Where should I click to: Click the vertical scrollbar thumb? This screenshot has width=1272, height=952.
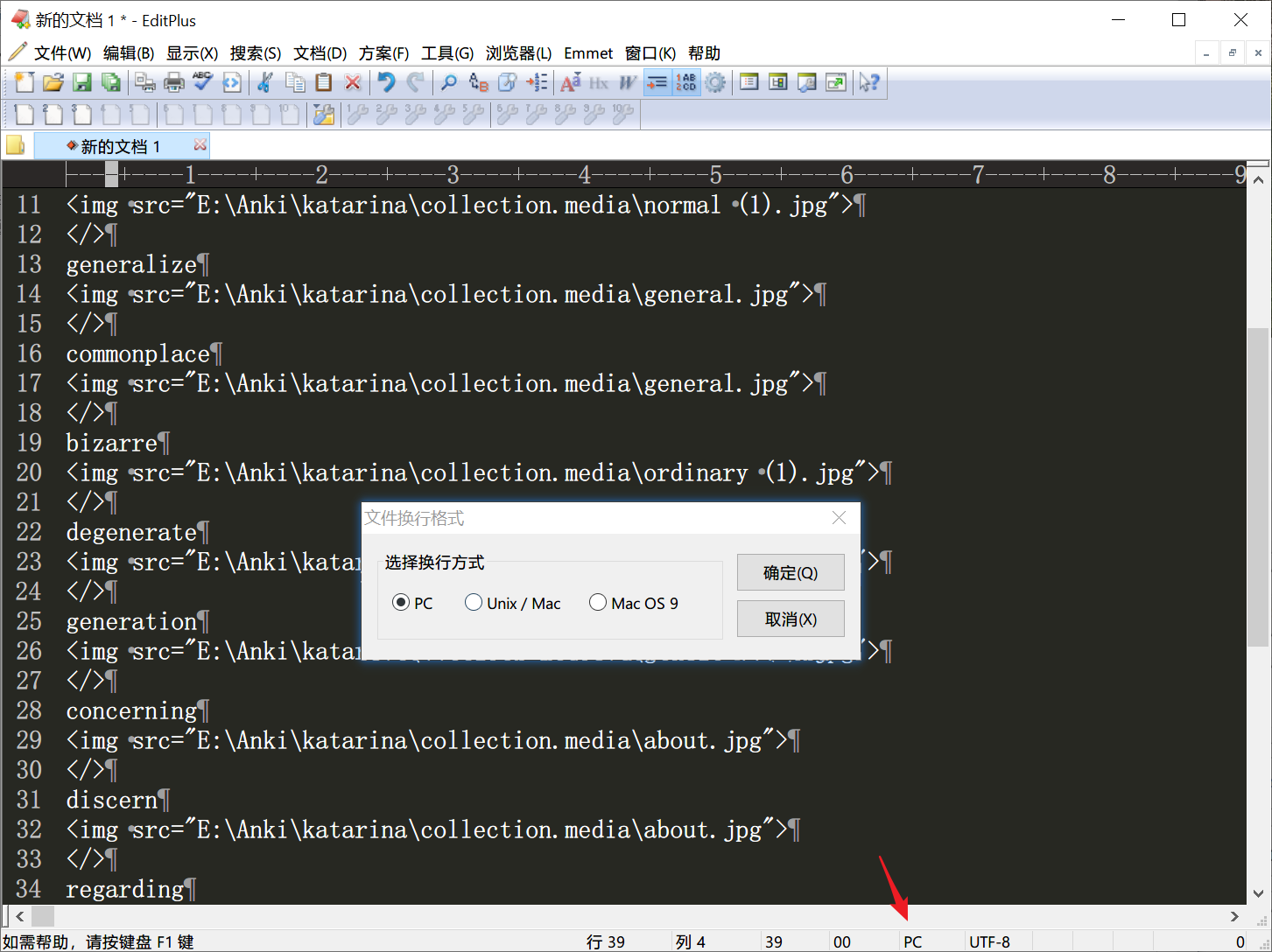point(1258,486)
